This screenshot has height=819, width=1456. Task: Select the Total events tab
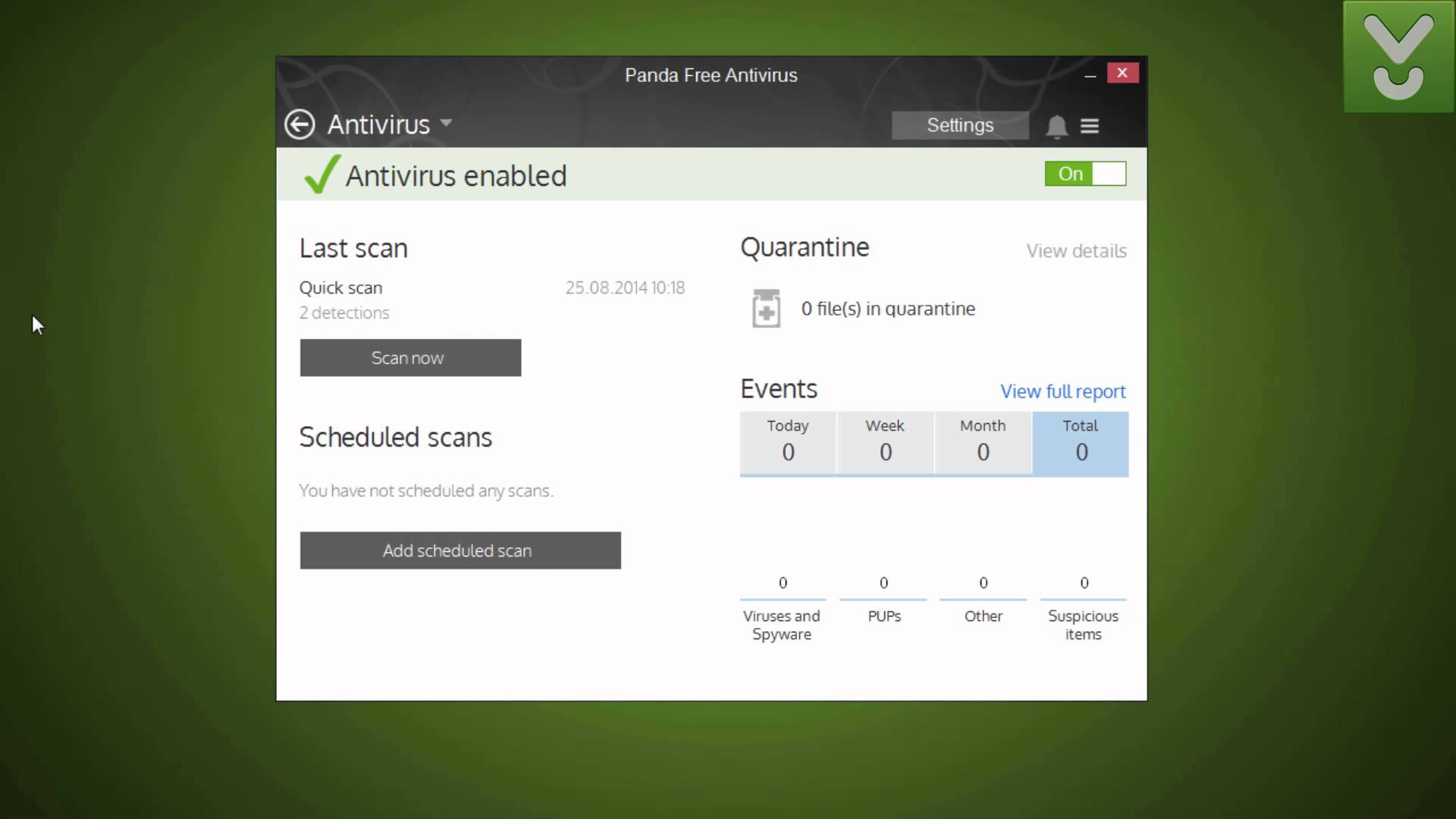pyautogui.click(x=1081, y=444)
